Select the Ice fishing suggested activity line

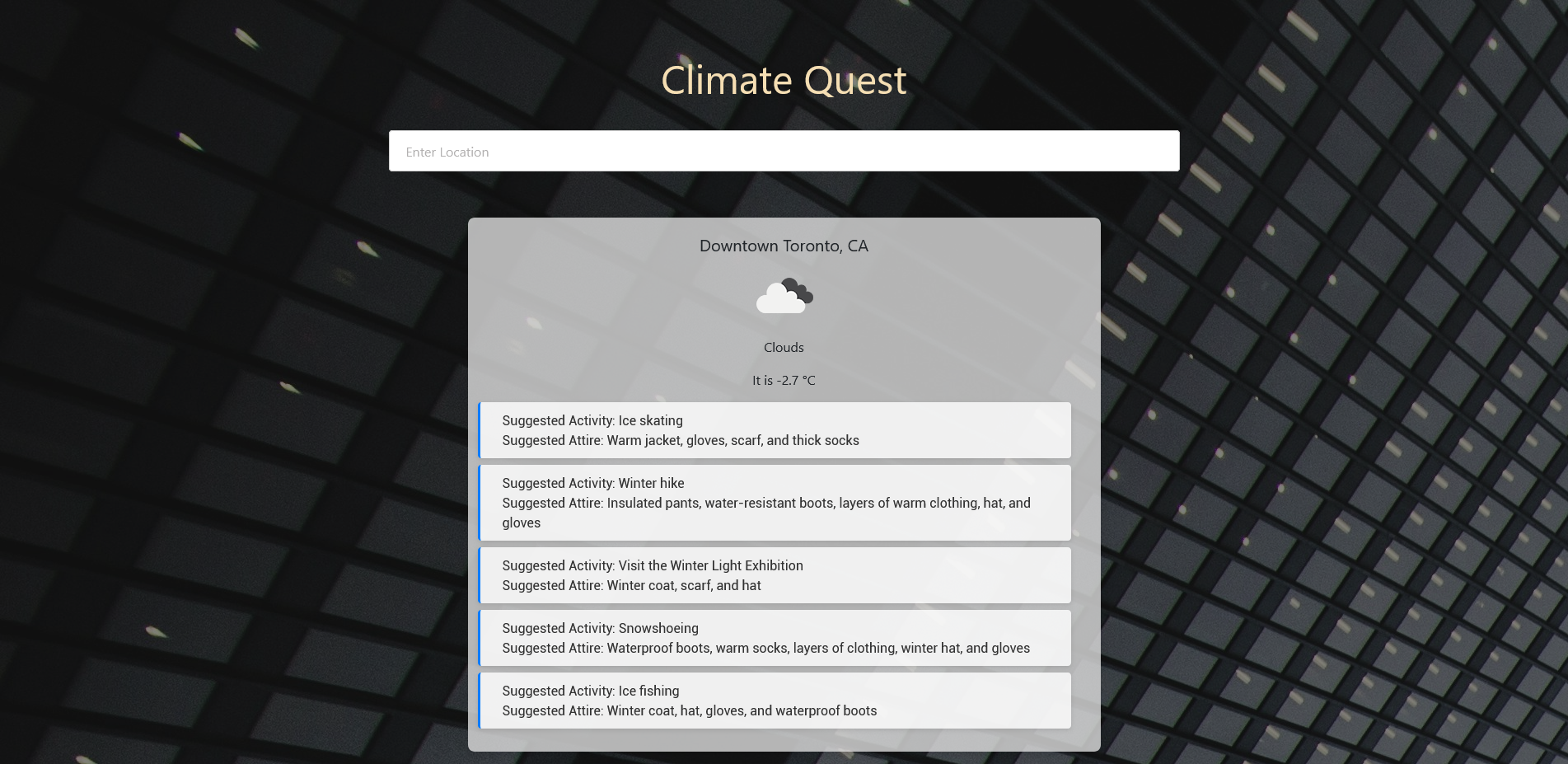tap(591, 691)
